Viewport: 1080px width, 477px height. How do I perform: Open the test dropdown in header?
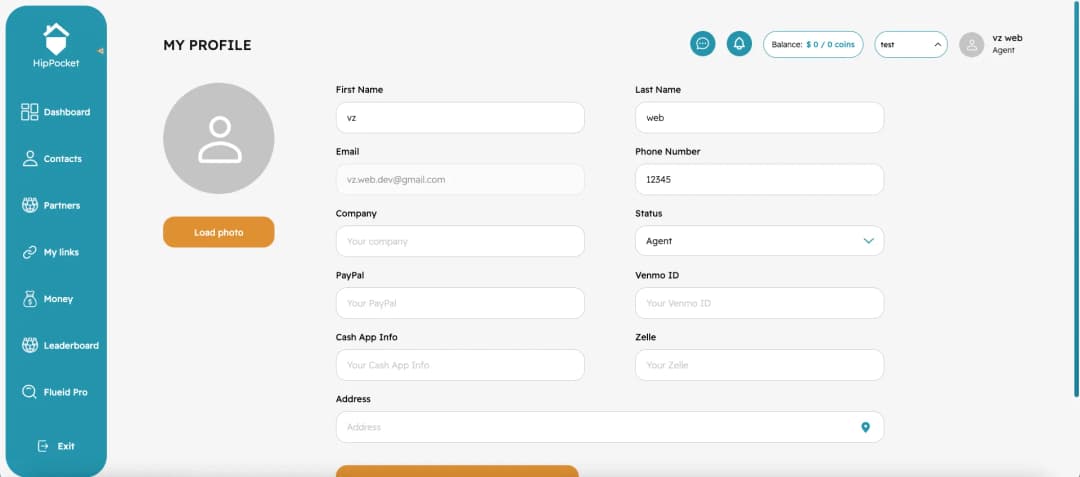911,44
